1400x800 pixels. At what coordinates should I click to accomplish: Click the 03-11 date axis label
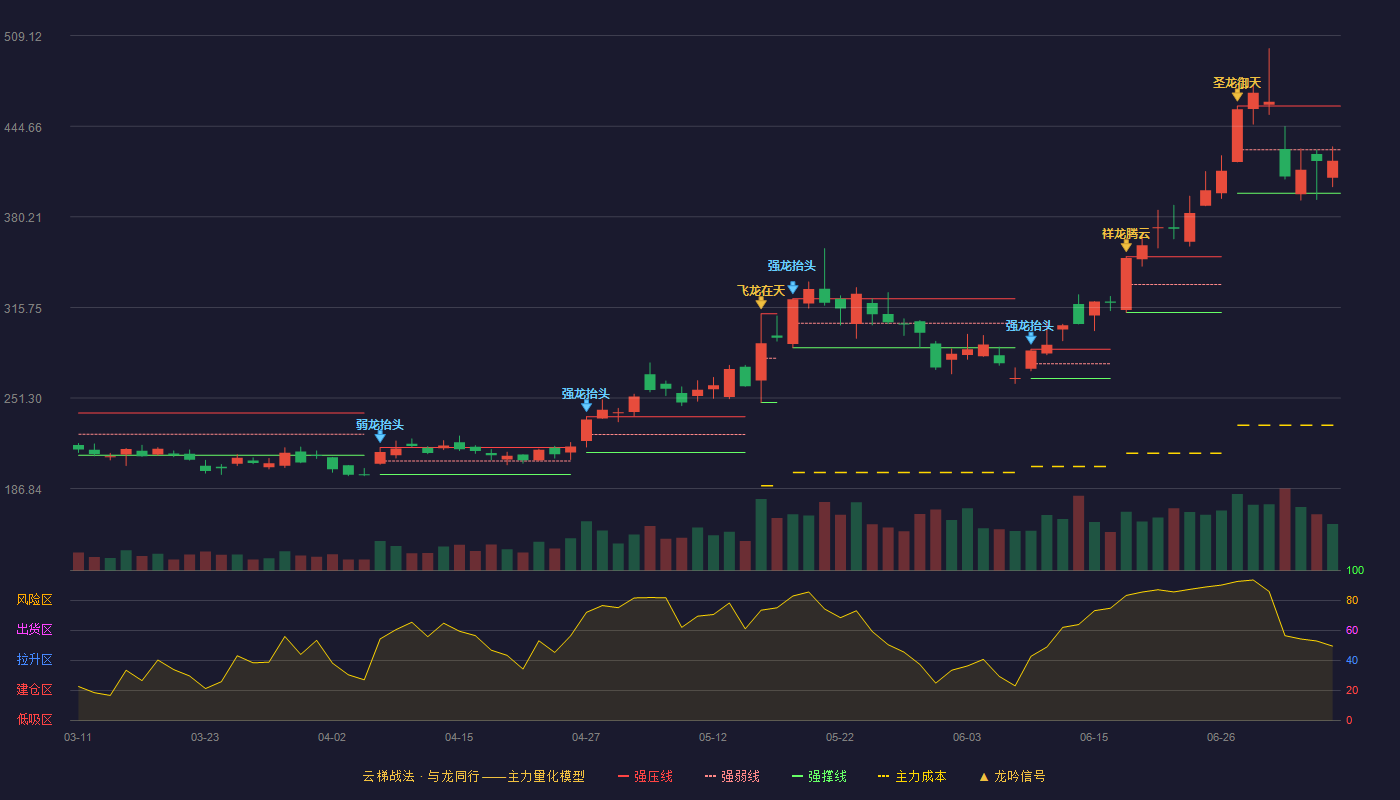pos(78,737)
